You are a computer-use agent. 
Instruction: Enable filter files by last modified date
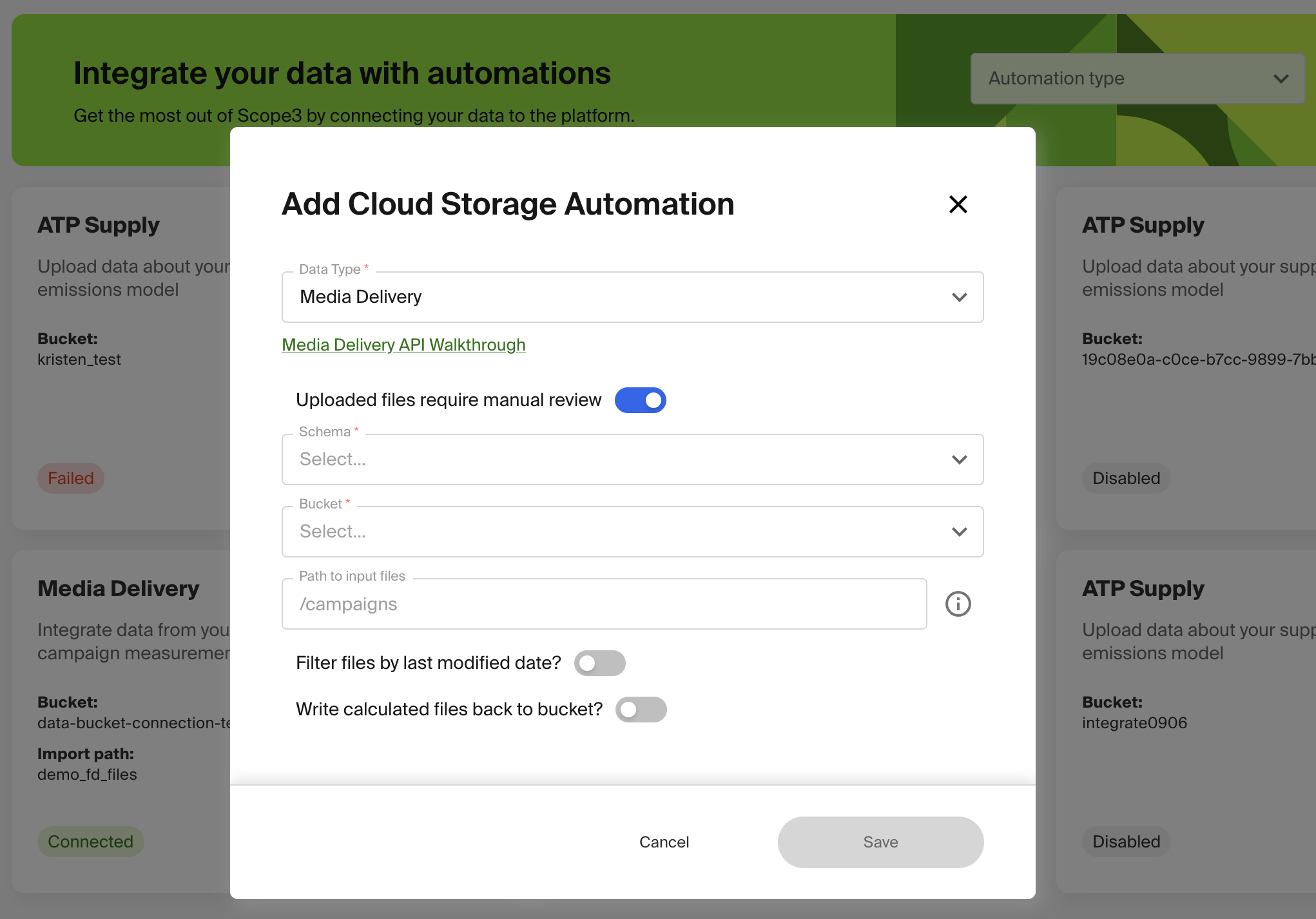(x=599, y=663)
